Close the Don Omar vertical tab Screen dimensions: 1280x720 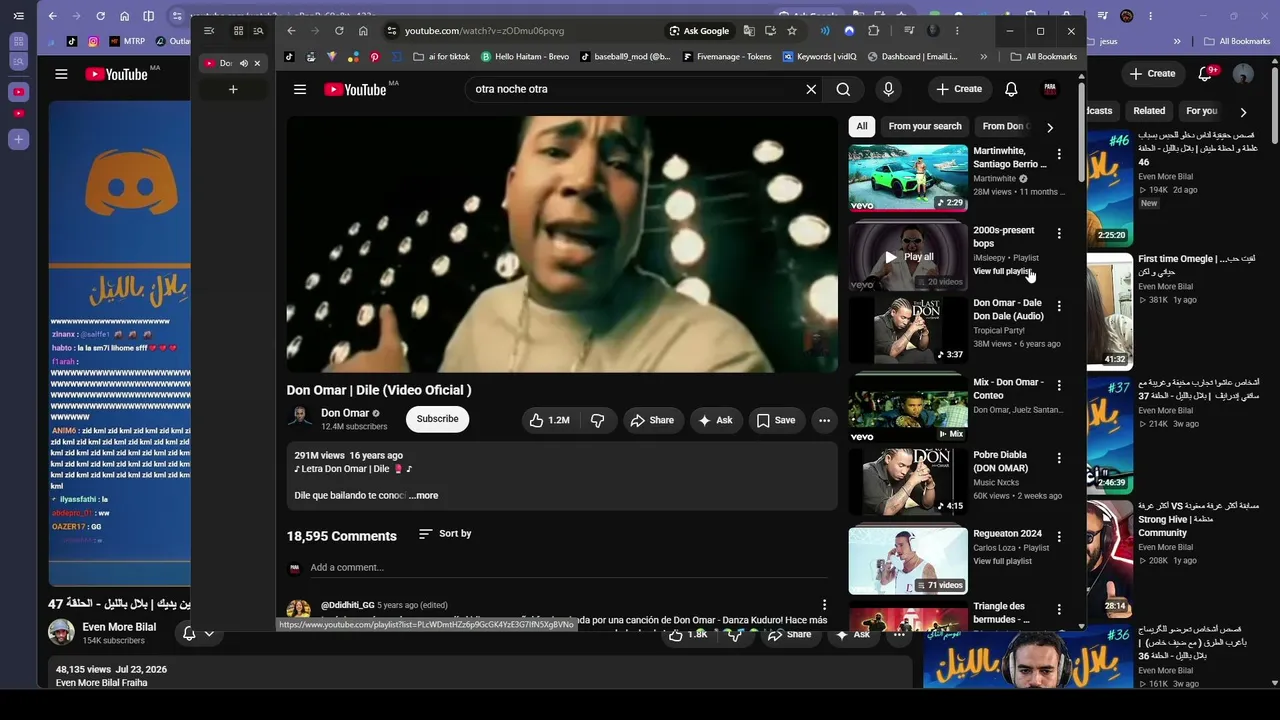click(x=257, y=63)
